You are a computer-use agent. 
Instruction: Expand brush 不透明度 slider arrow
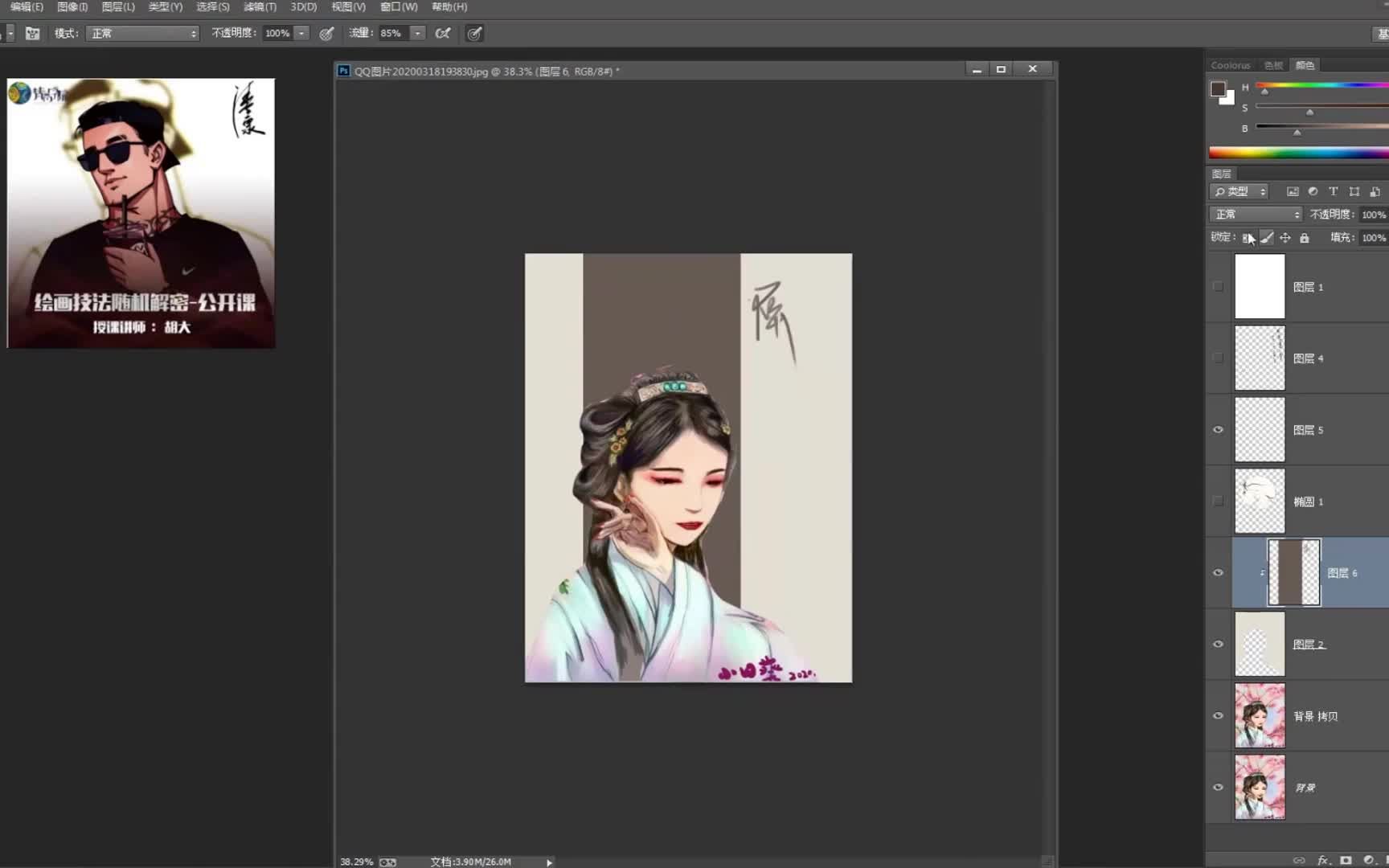(x=301, y=33)
